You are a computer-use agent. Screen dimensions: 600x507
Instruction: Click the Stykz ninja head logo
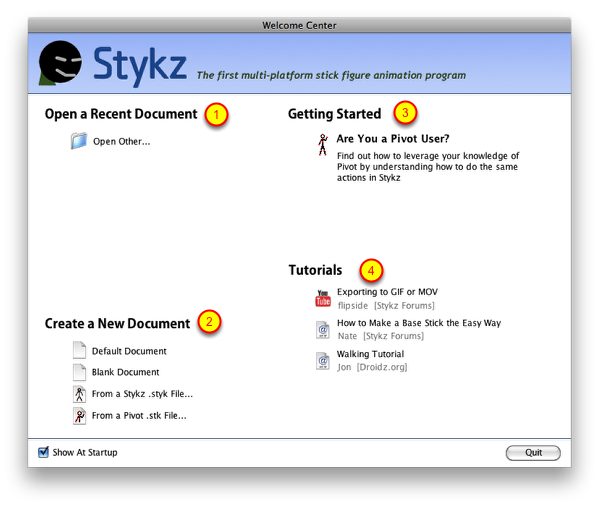60,63
